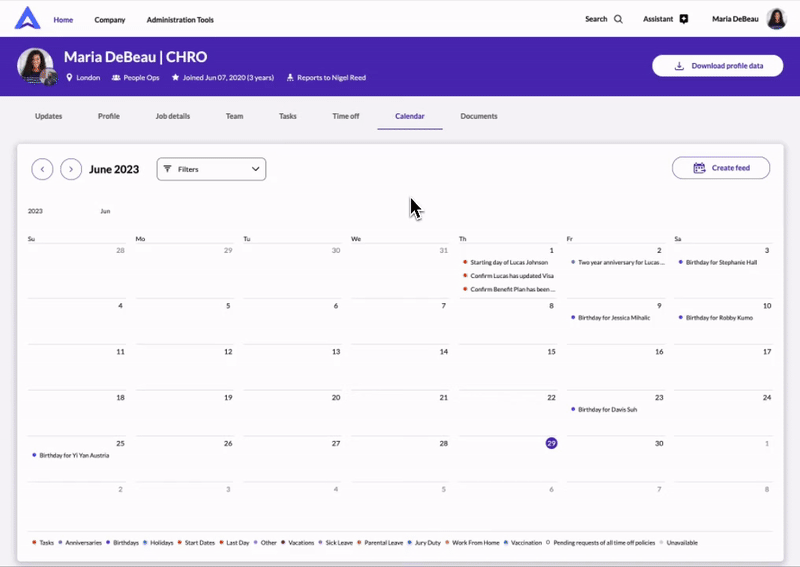Select day 15 in the calendar
800x567 pixels.
tap(551, 352)
